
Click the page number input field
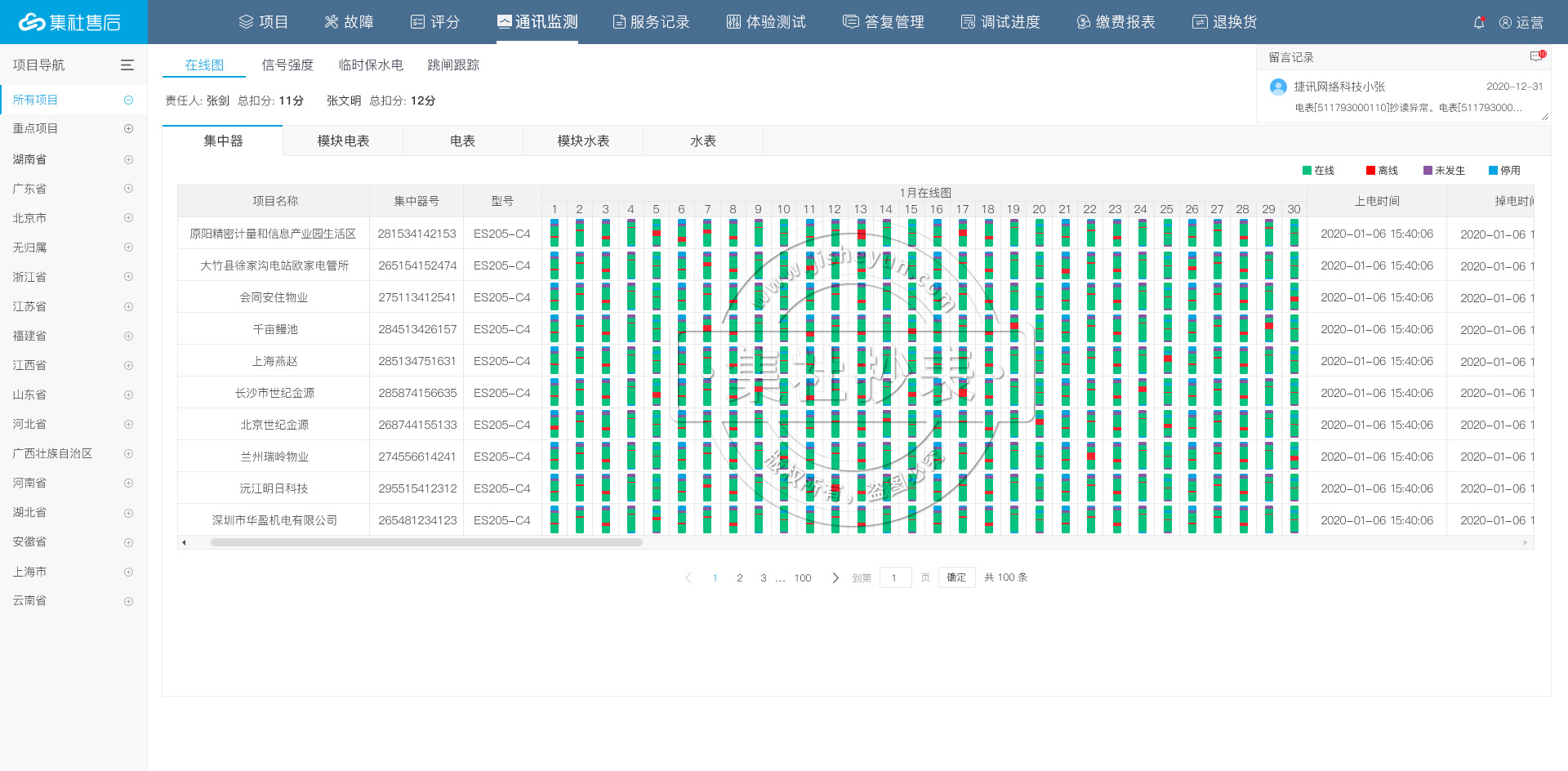[x=895, y=578]
